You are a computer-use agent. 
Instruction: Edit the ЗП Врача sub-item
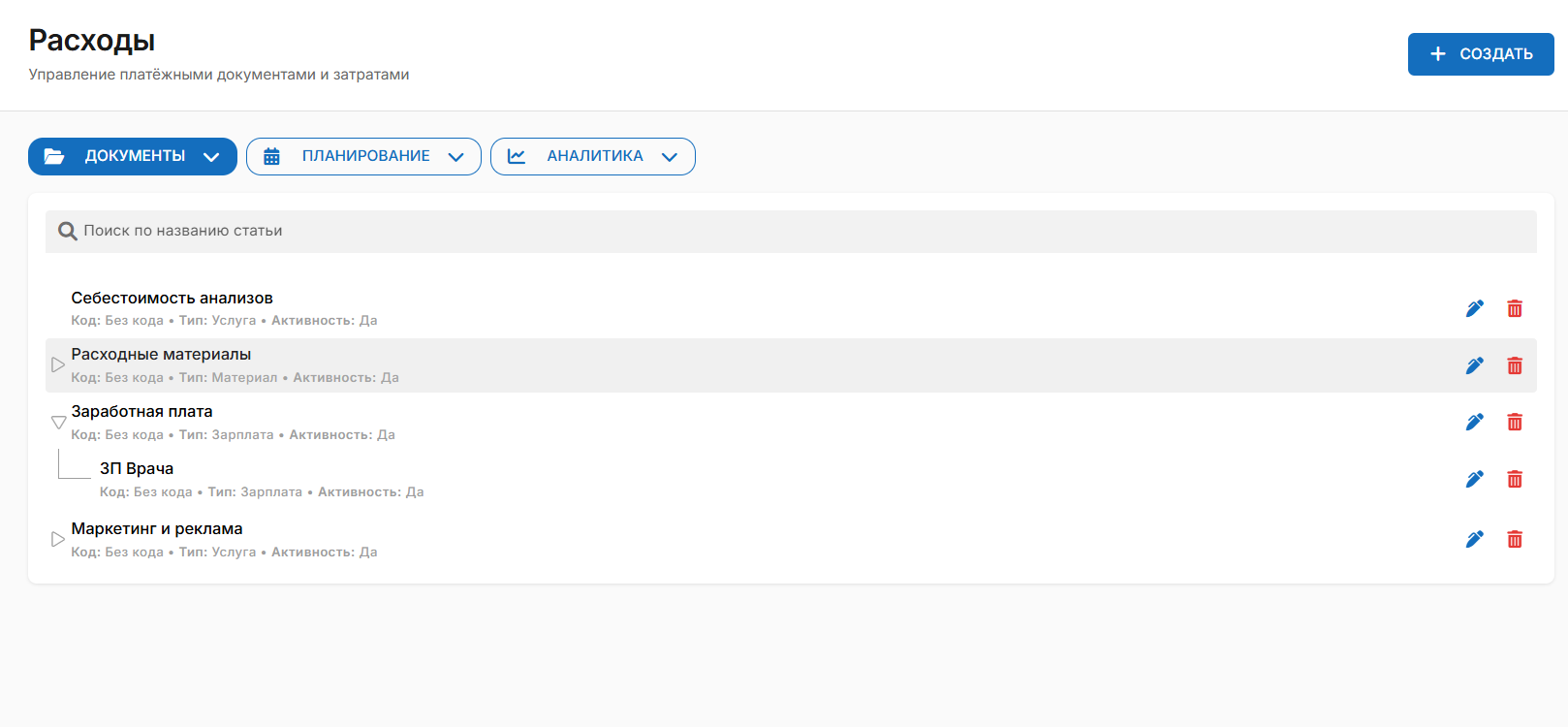coord(1474,479)
